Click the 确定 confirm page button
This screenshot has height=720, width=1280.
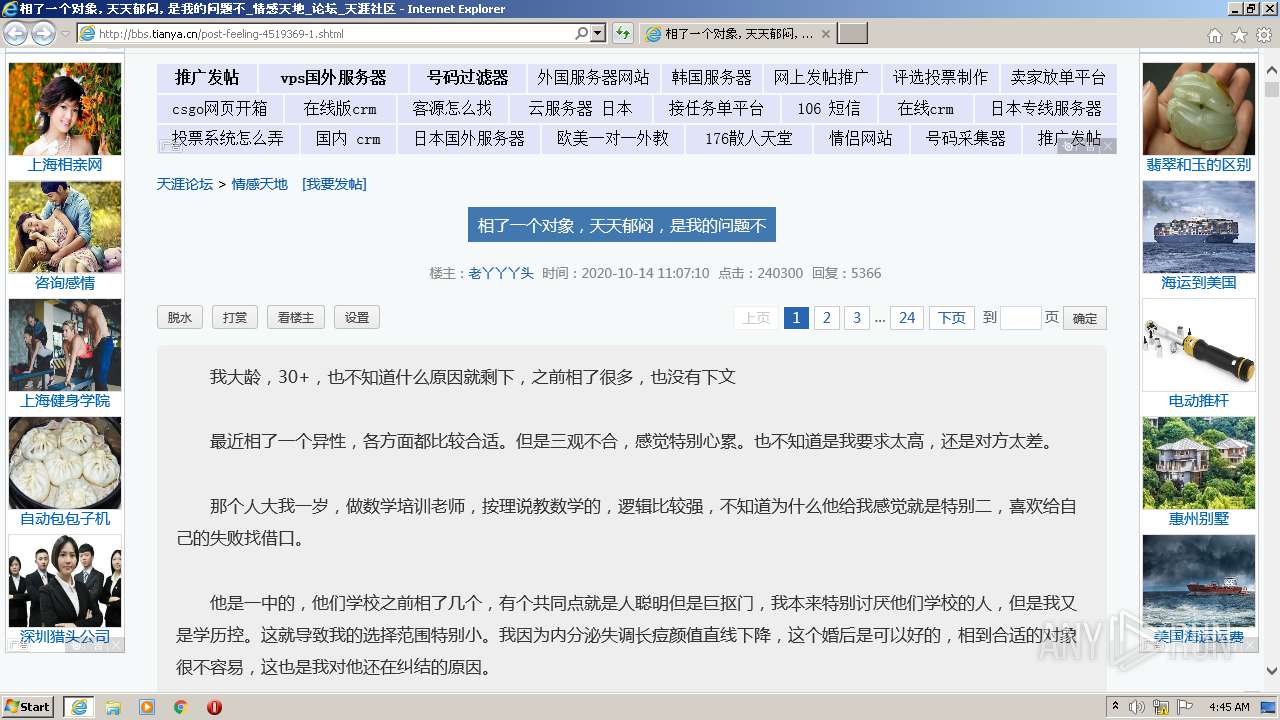click(1085, 318)
